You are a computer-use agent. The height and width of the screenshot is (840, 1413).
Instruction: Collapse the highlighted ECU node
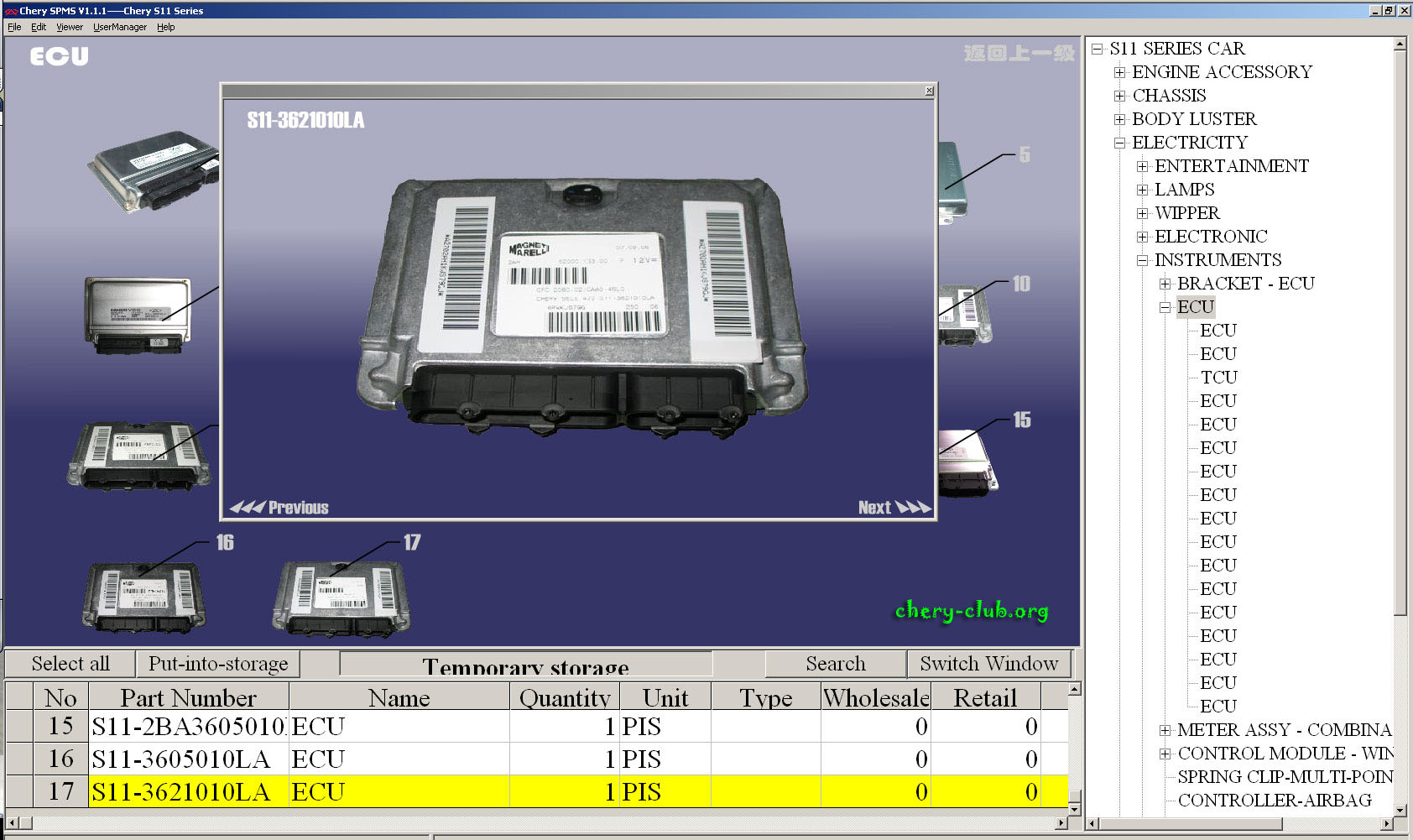[x=1165, y=307]
